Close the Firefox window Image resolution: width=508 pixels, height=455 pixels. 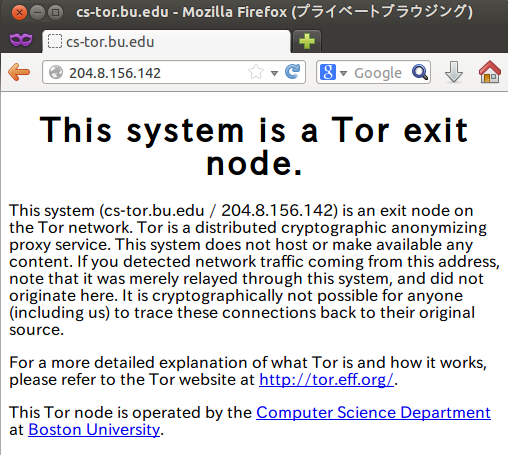(x=19, y=13)
